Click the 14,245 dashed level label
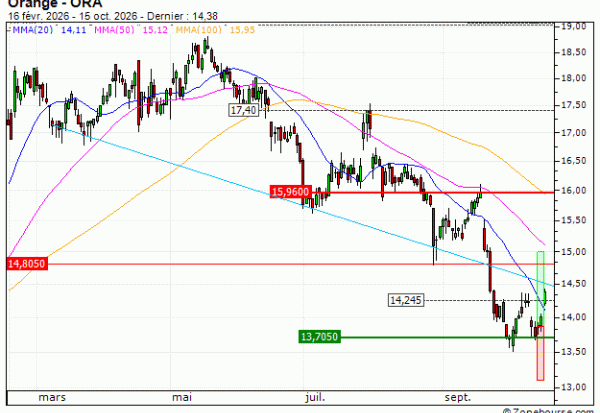Image resolution: width=600 pixels, height=413 pixels. click(406, 300)
